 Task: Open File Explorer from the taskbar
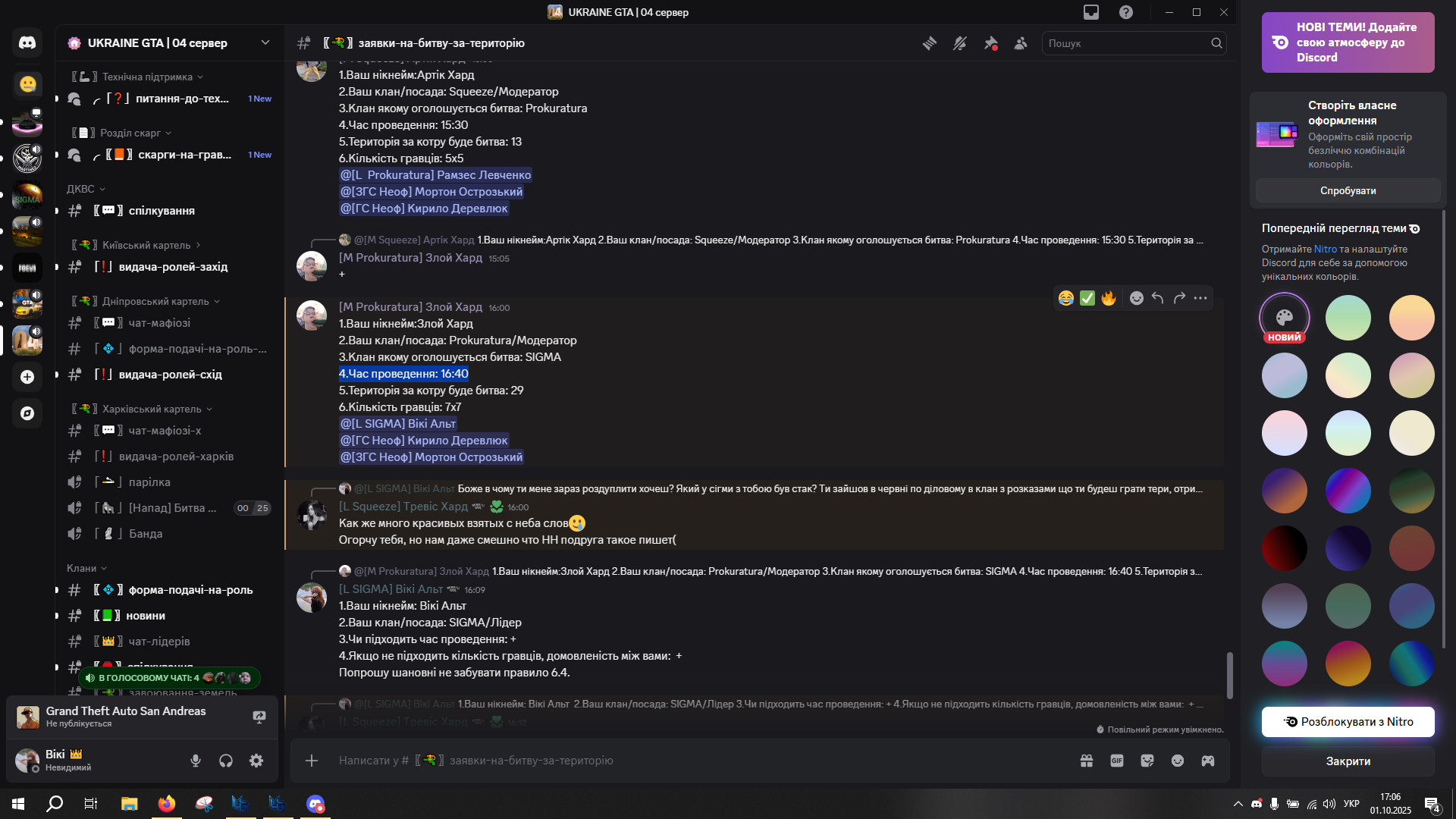click(x=129, y=804)
